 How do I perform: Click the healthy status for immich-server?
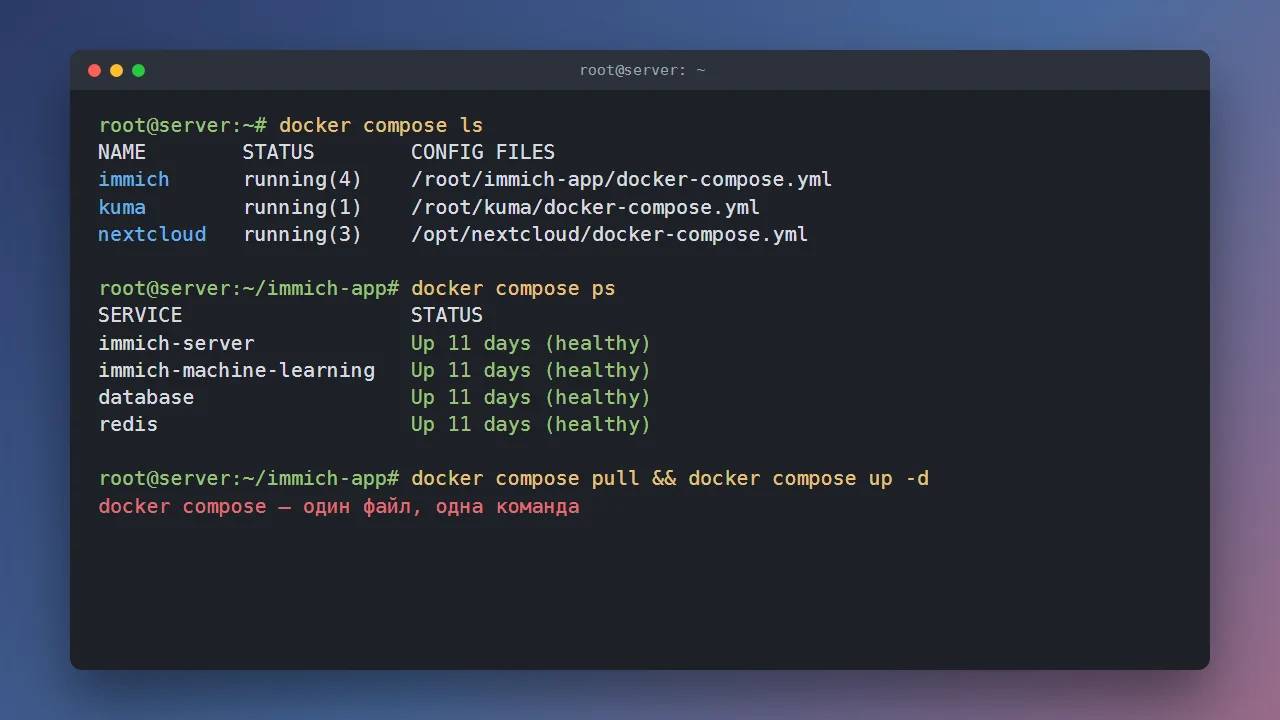tap(531, 343)
